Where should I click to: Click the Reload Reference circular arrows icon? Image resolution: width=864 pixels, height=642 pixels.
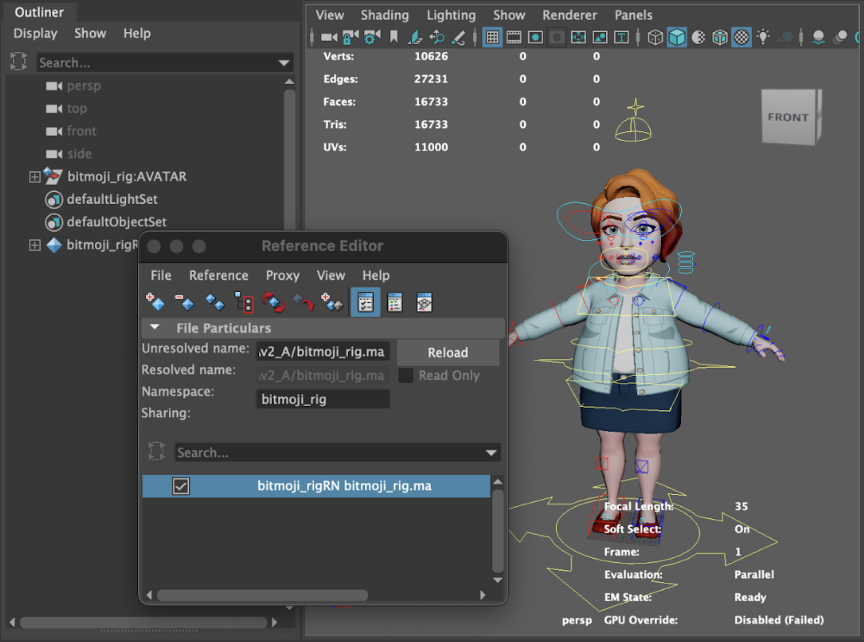pyautogui.click(x=273, y=301)
